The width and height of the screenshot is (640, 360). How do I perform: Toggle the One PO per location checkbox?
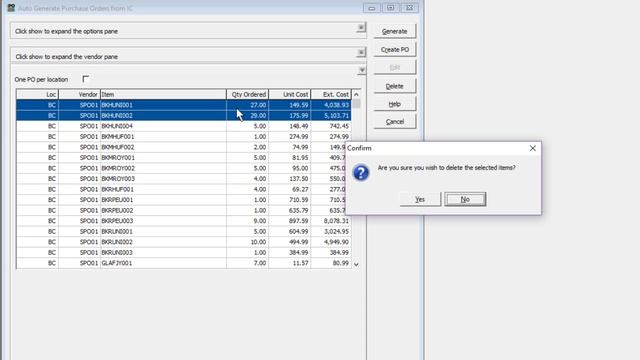[85, 79]
